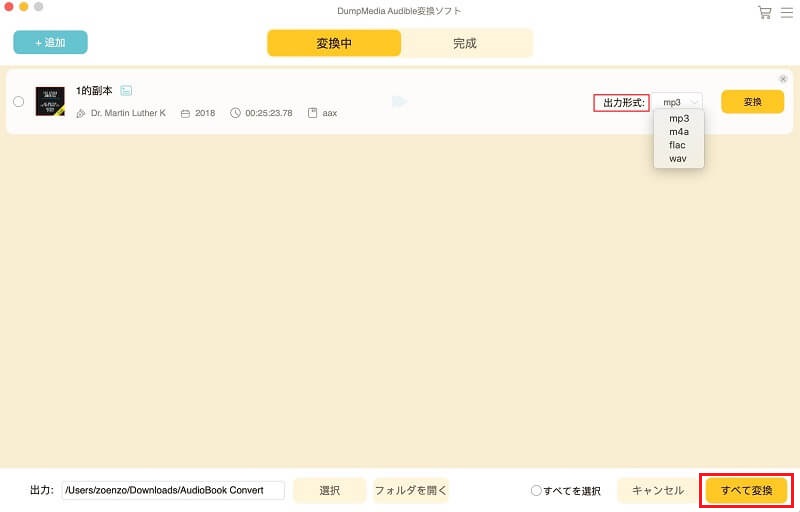
Task: Click the author icon beside Dr. Martin Luther K
Action: (x=81, y=113)
